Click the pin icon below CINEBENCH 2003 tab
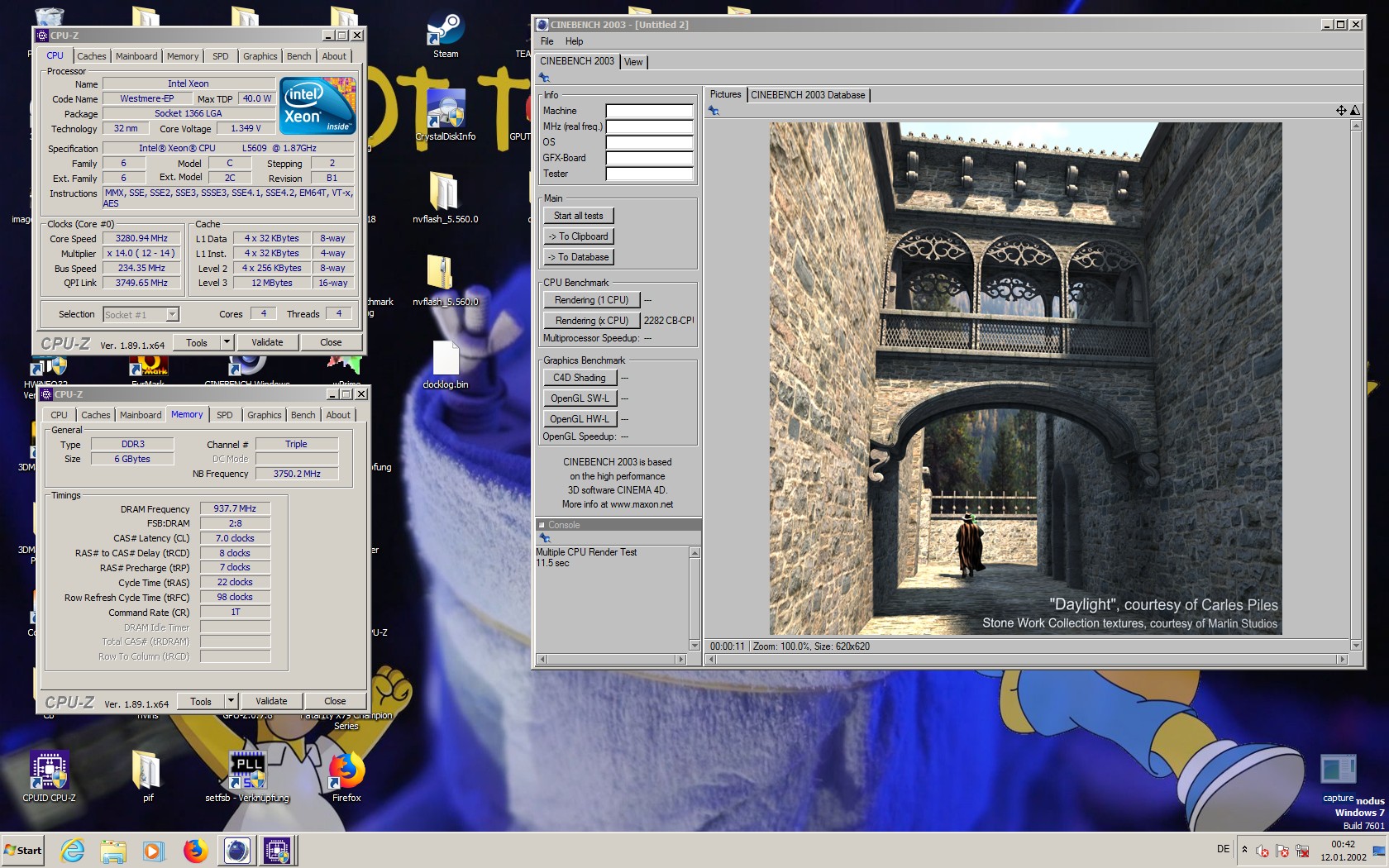The image size is (1389, 868). point(544,78)
